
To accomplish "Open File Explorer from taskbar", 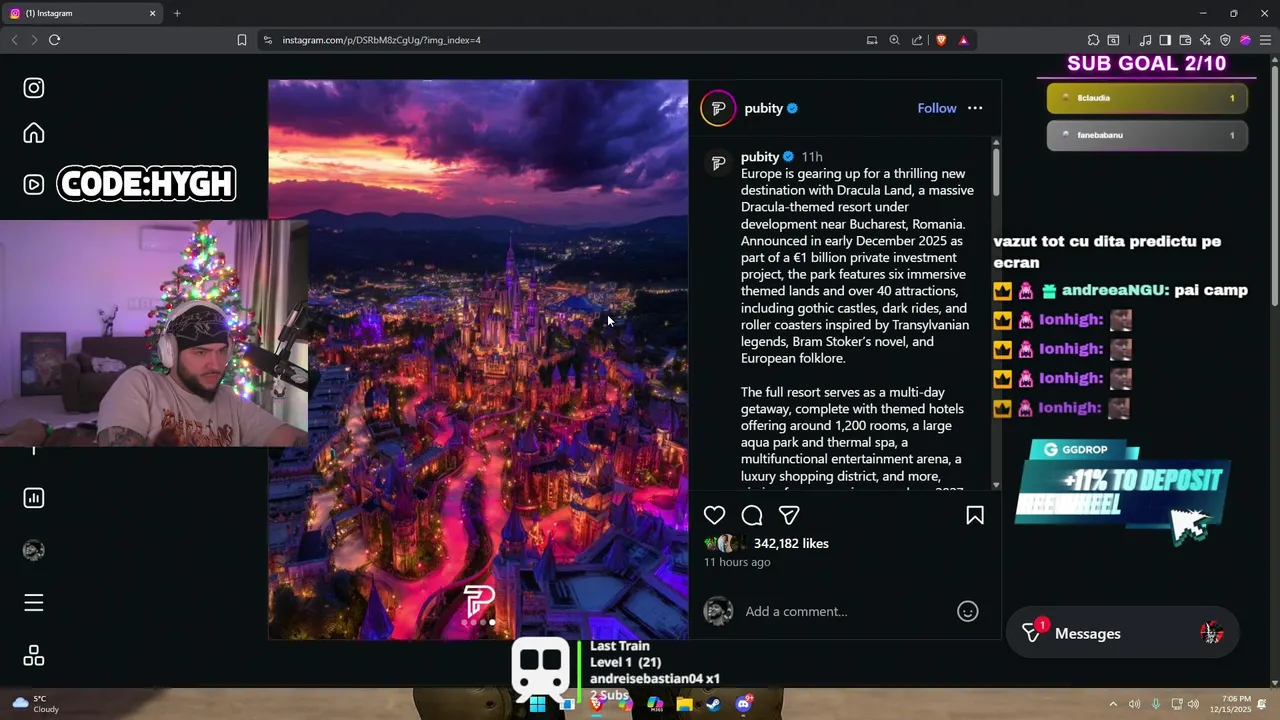I will point(684,704).
